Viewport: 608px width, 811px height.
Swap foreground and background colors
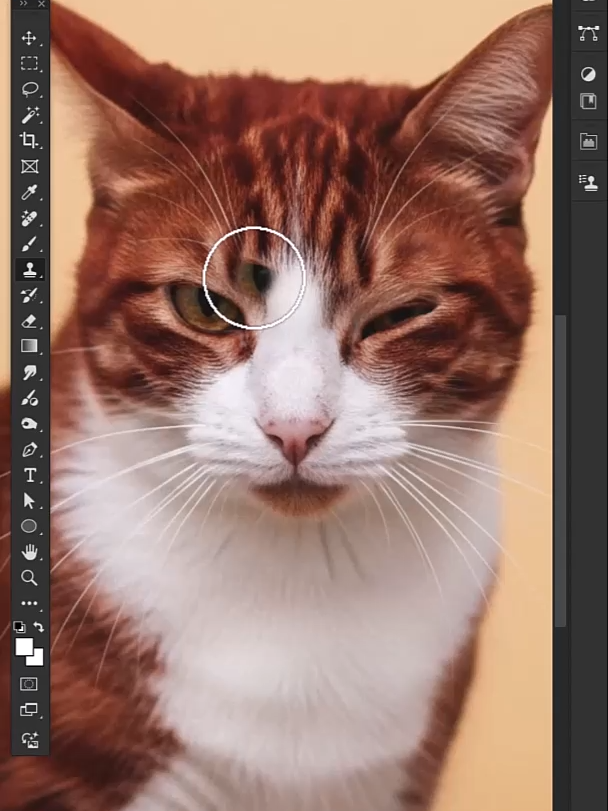[x=39, y=627]
